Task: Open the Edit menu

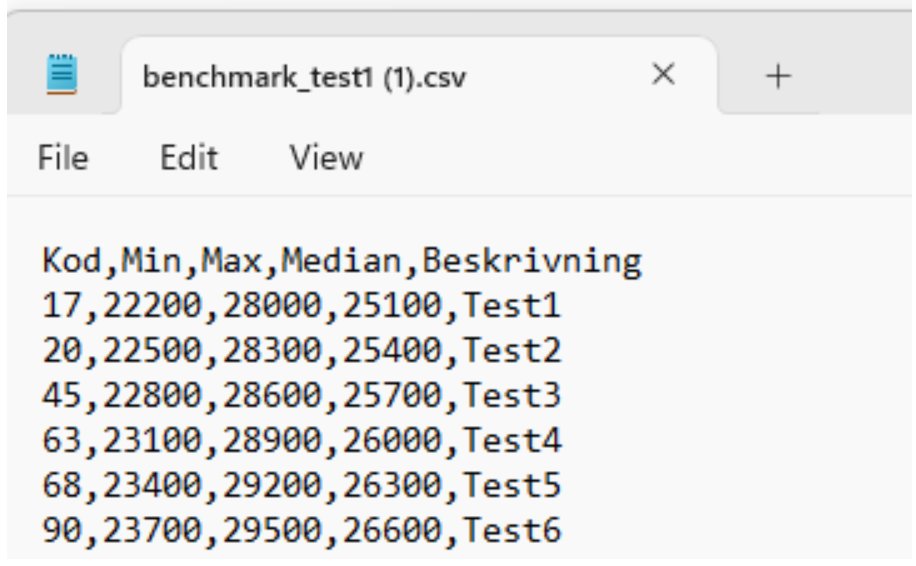Action: tap(189, 158)
